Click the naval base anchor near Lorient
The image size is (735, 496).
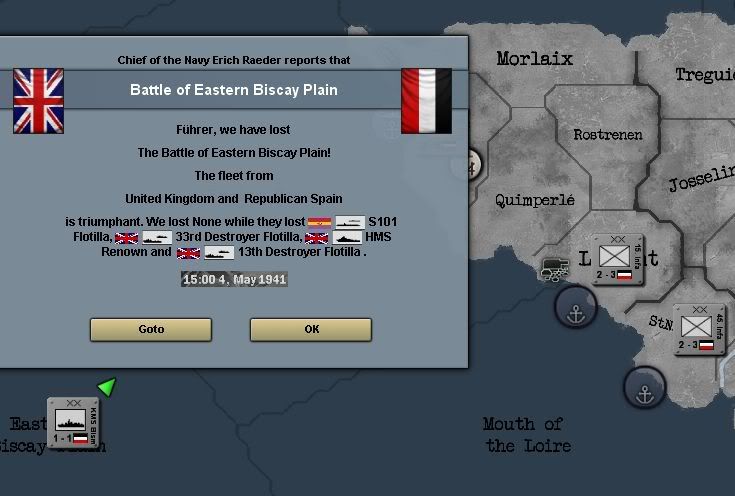576,306
